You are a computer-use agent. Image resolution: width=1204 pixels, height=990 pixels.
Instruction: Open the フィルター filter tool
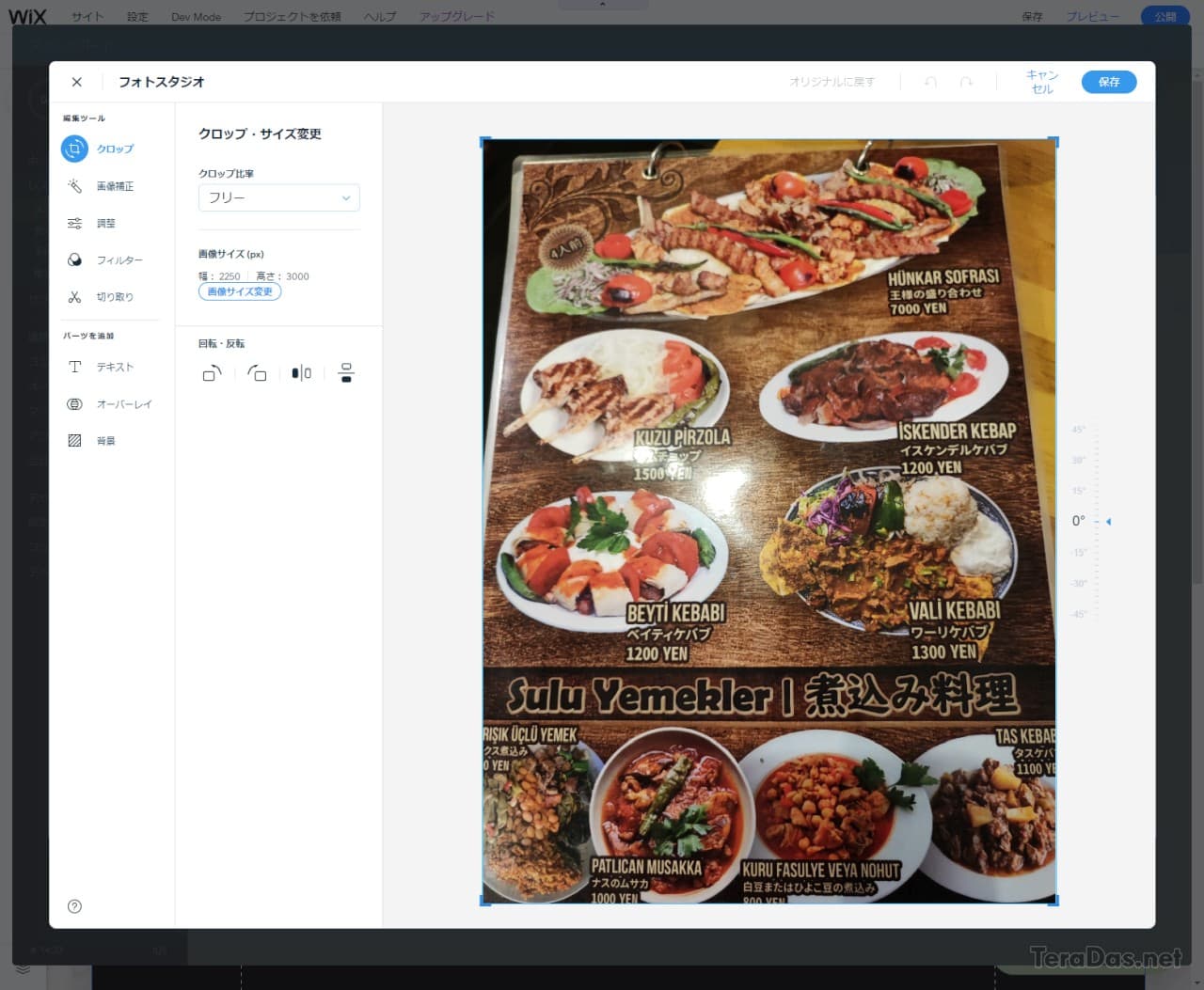click(103, 260)
